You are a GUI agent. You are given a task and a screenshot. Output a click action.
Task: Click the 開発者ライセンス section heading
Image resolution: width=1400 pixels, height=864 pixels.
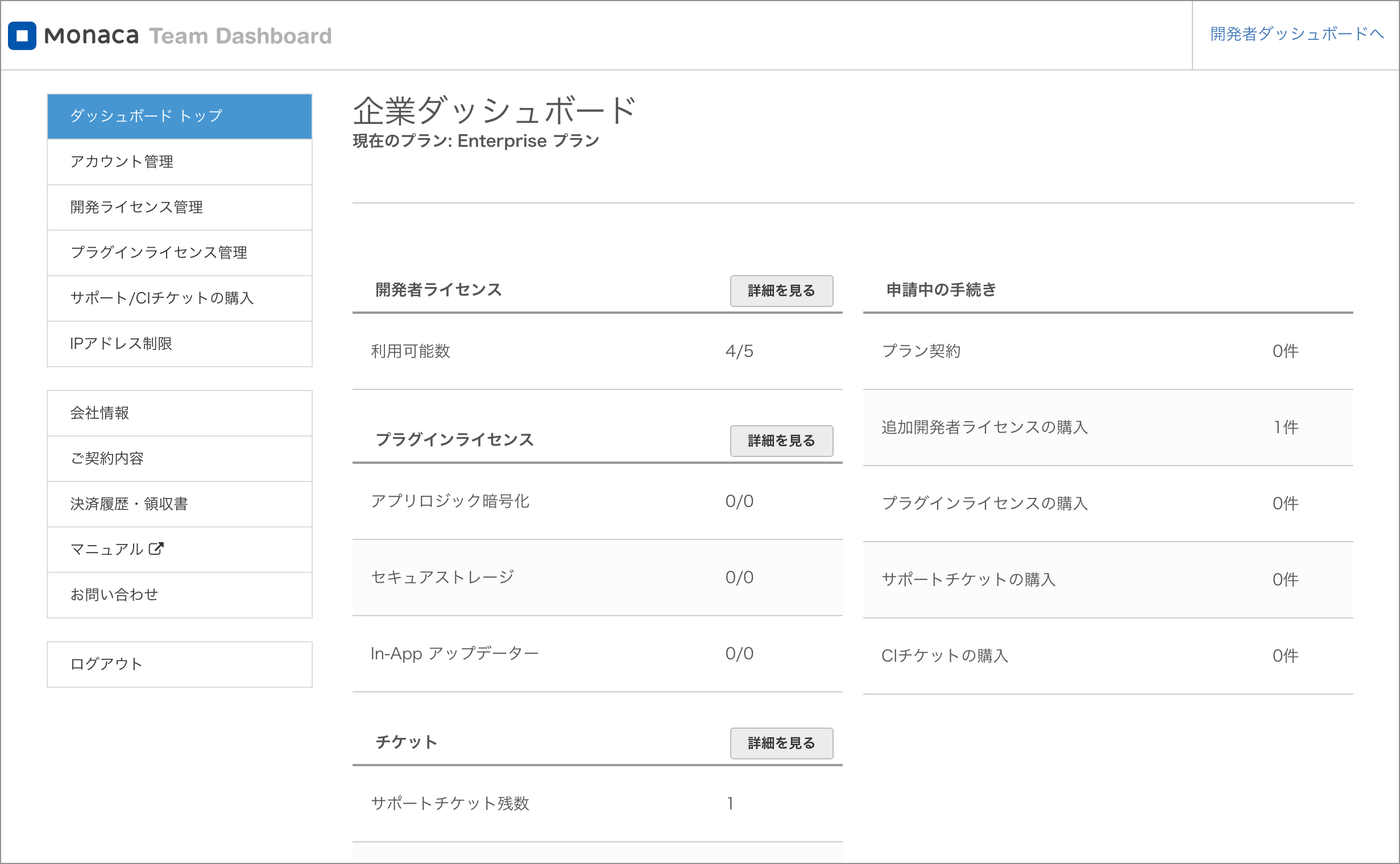(438, 290)
